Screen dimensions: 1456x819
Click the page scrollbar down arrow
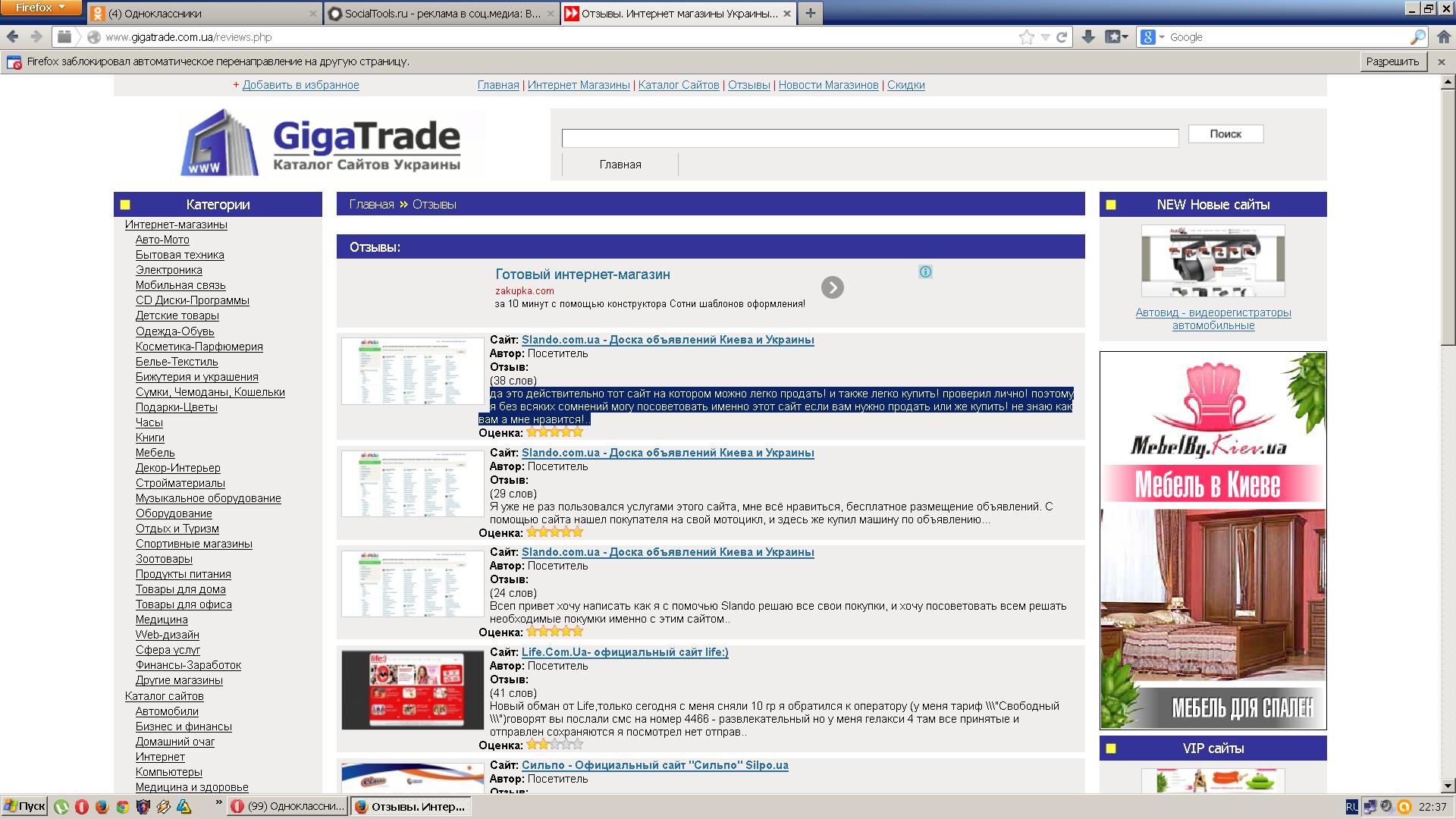click(1448, 786)
